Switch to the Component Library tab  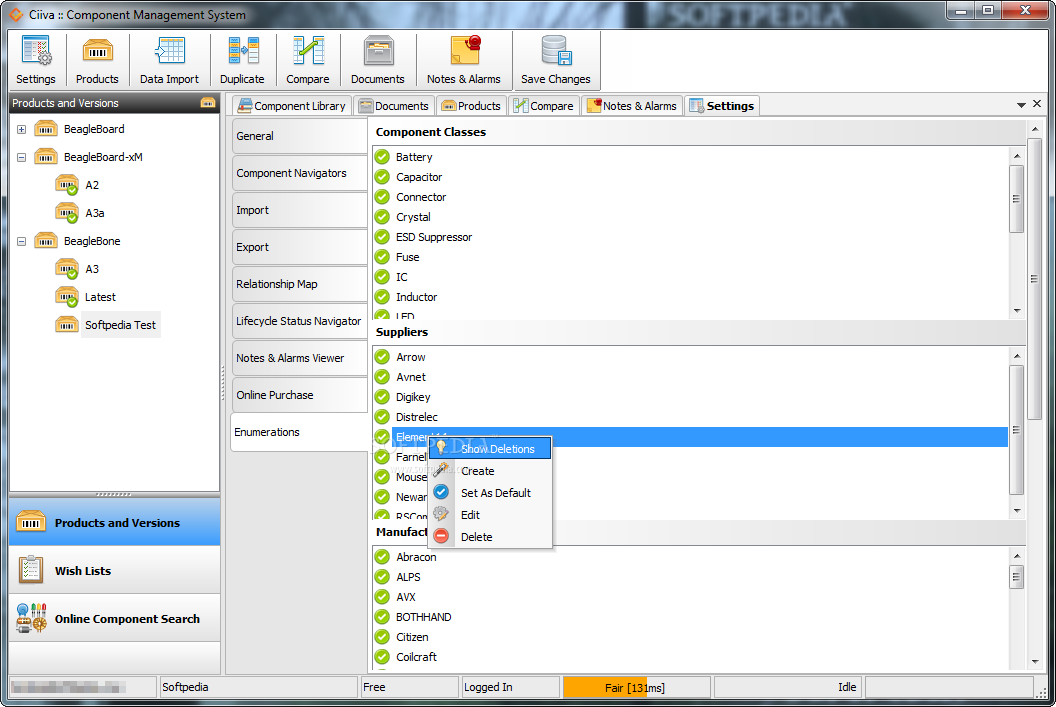pyautogui.click(x=292, y=106)
